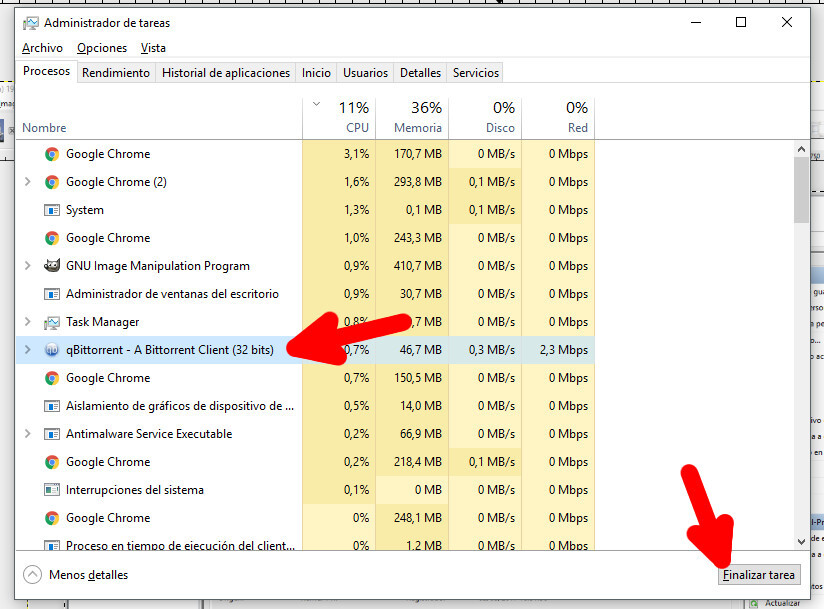Switch to the Detalles tab
This screenshot has width=824, height=609.
tap(420, 73)
